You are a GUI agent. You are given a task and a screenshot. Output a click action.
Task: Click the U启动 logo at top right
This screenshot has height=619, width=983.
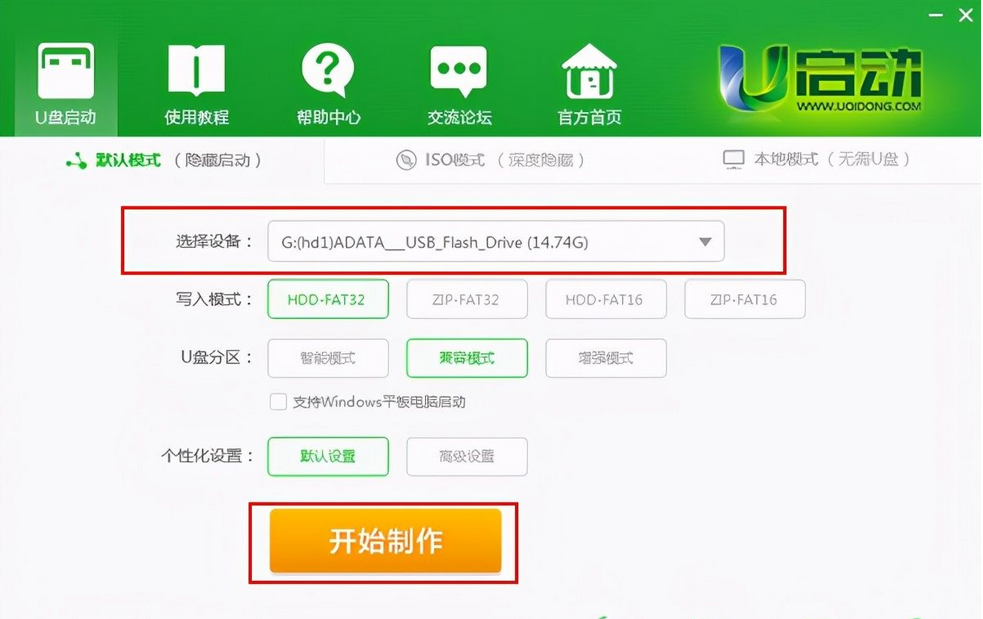[820, 79]
